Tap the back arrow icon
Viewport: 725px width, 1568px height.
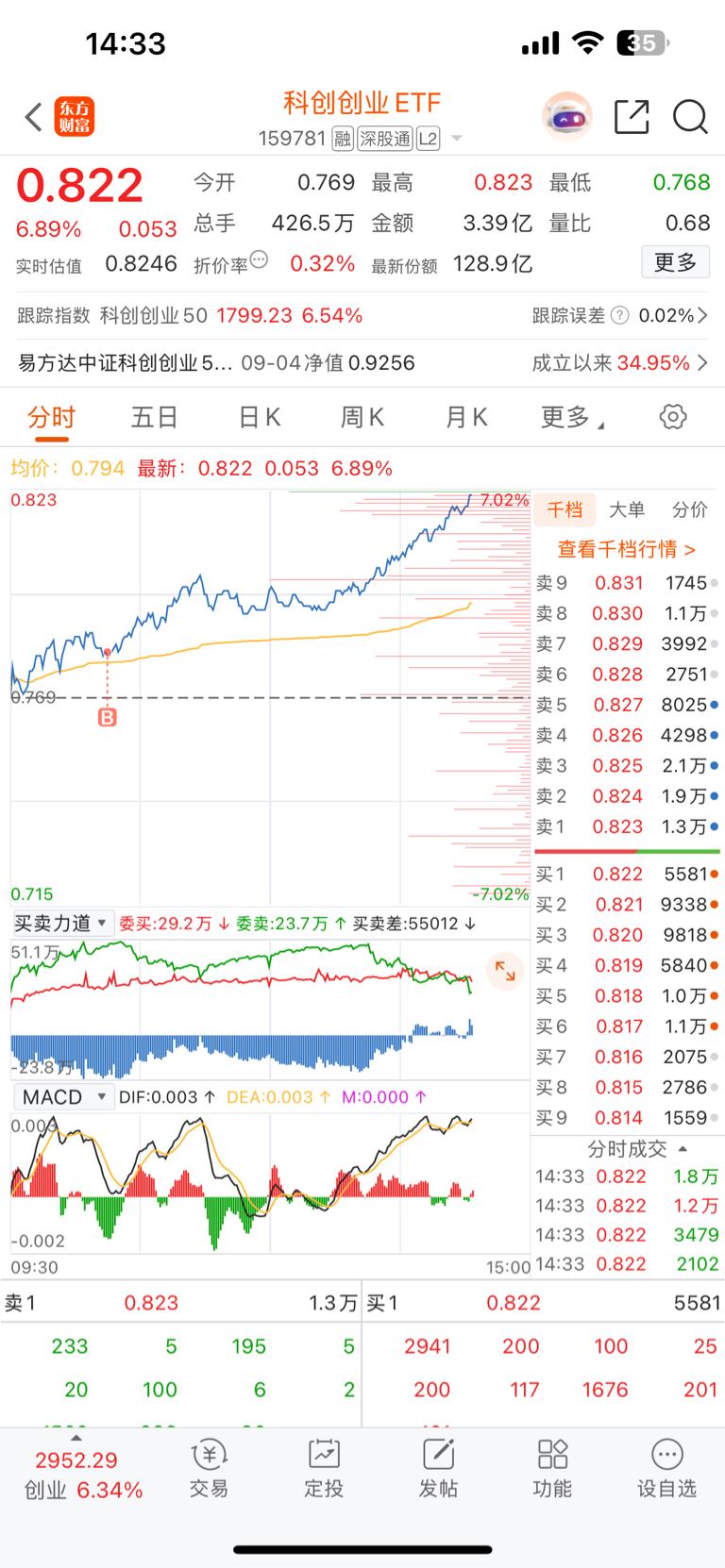coord(34,117)
